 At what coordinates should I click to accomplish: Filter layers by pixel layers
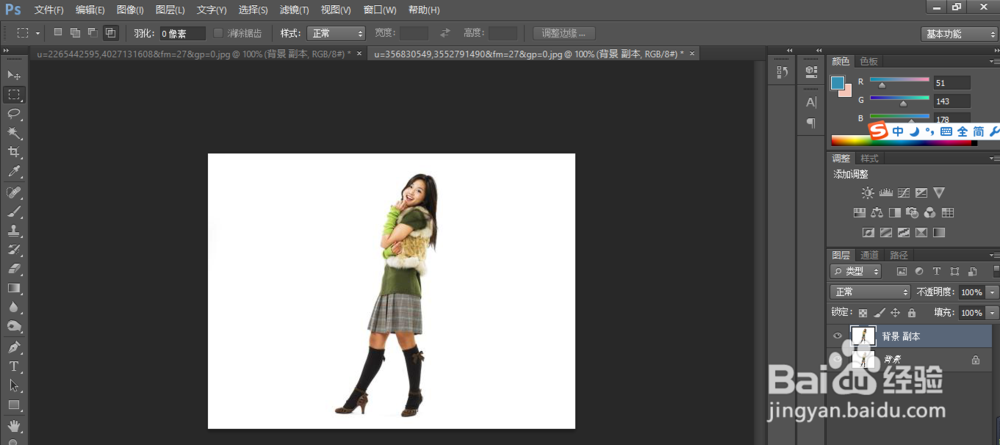click(902, 271)
